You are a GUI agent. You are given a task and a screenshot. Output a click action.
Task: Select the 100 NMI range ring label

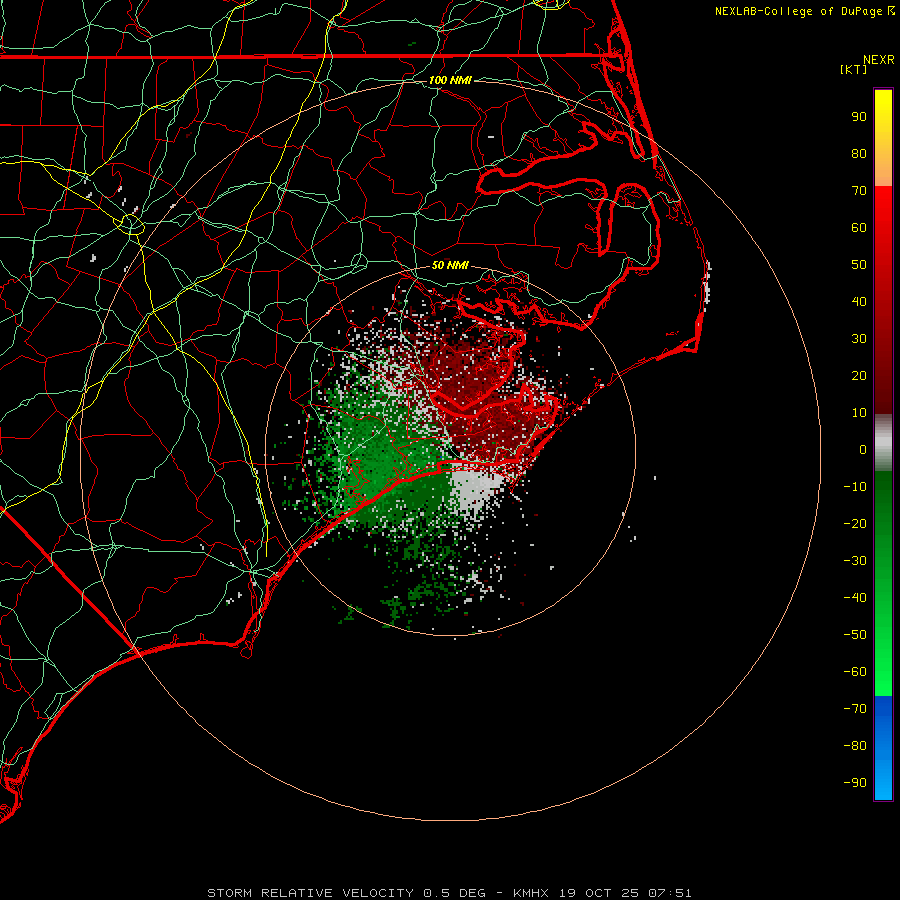[x=450, y=80]
